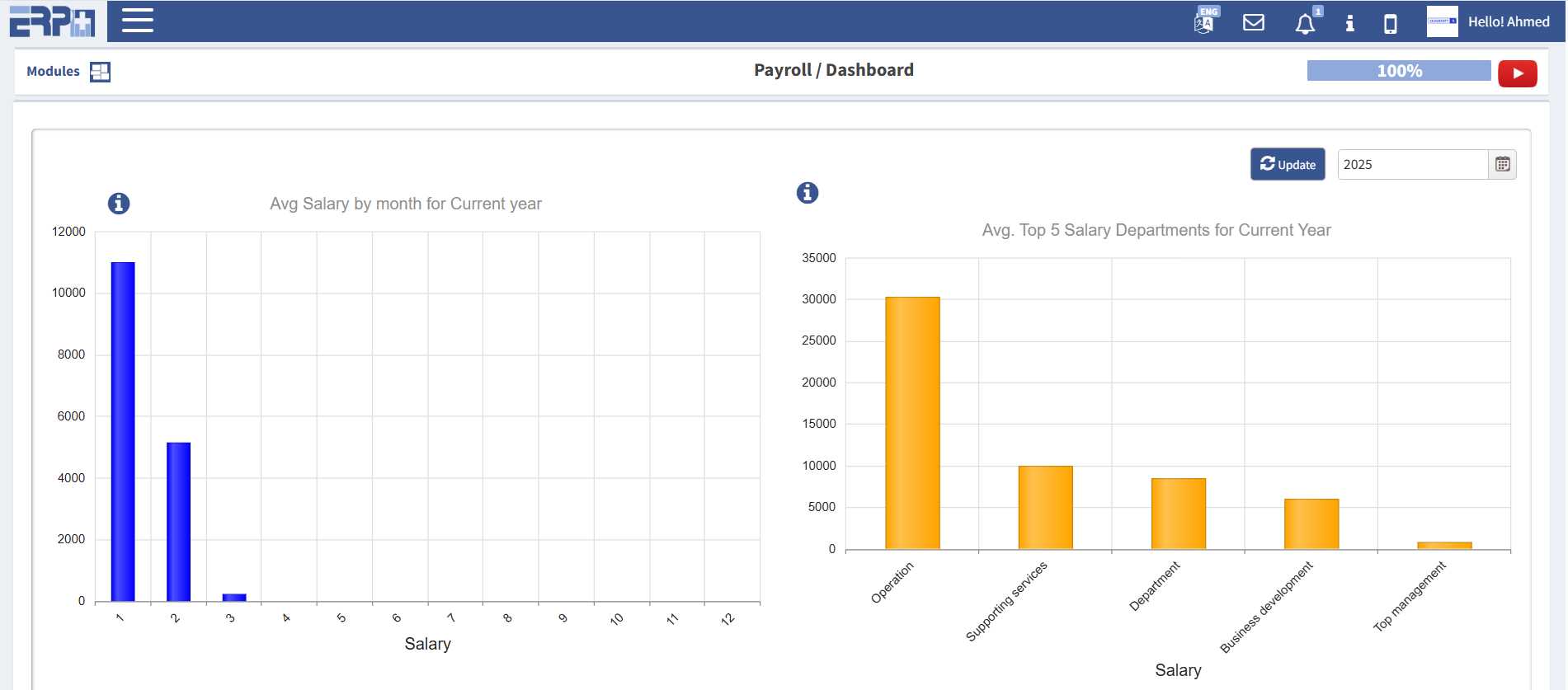Play the red YouTube video button

coord(1517,73)
